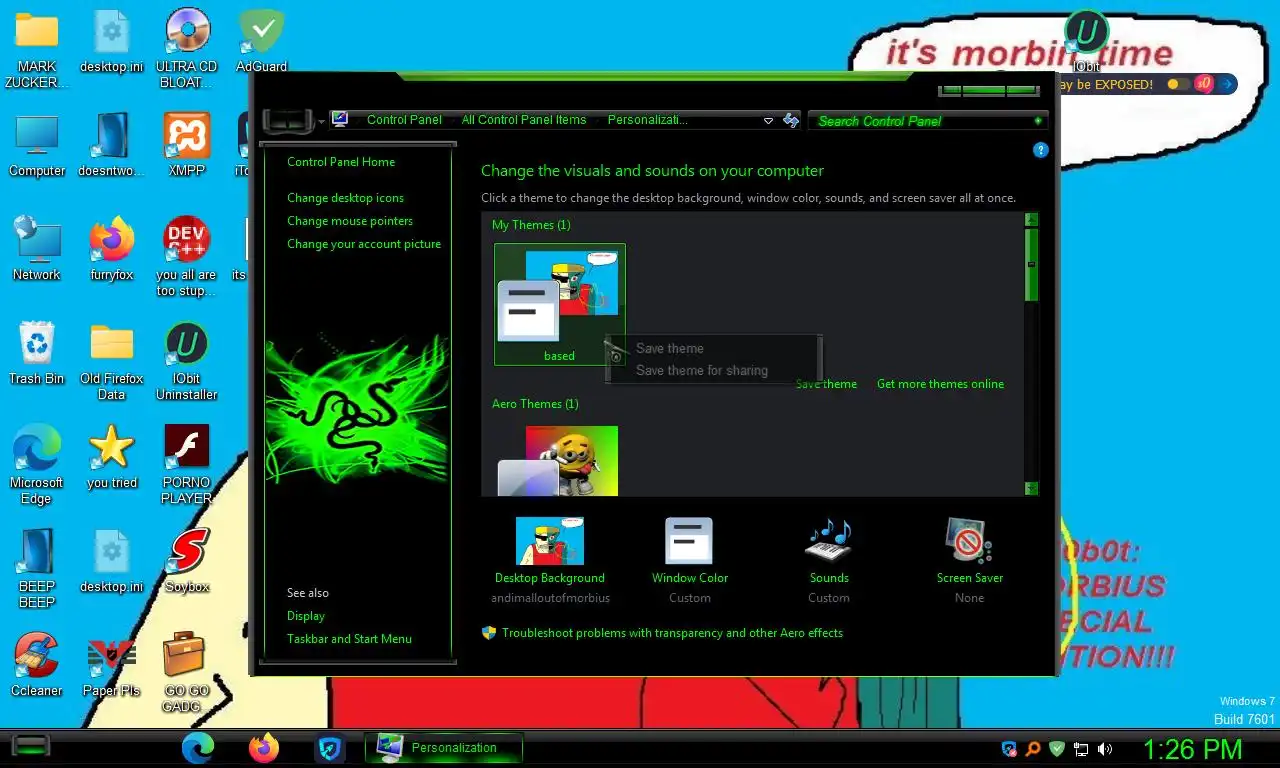Viewport: 1280px width, 768px height.
Task: Open the blue shield taskbar app
Action: (330, 747)
